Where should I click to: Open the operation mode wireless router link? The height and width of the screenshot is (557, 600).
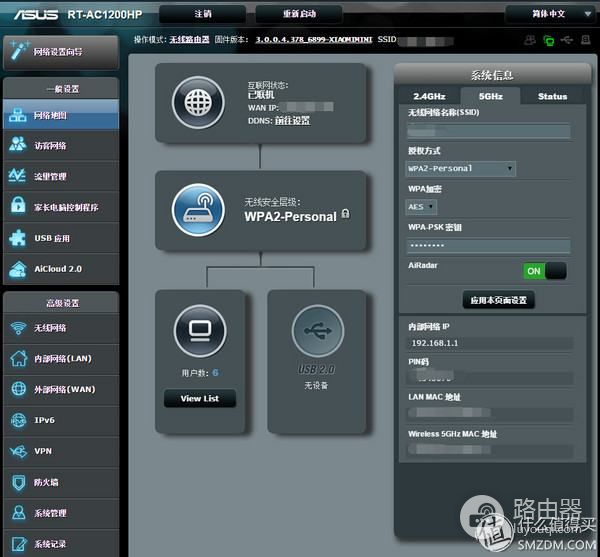click(x=189, y=39)
